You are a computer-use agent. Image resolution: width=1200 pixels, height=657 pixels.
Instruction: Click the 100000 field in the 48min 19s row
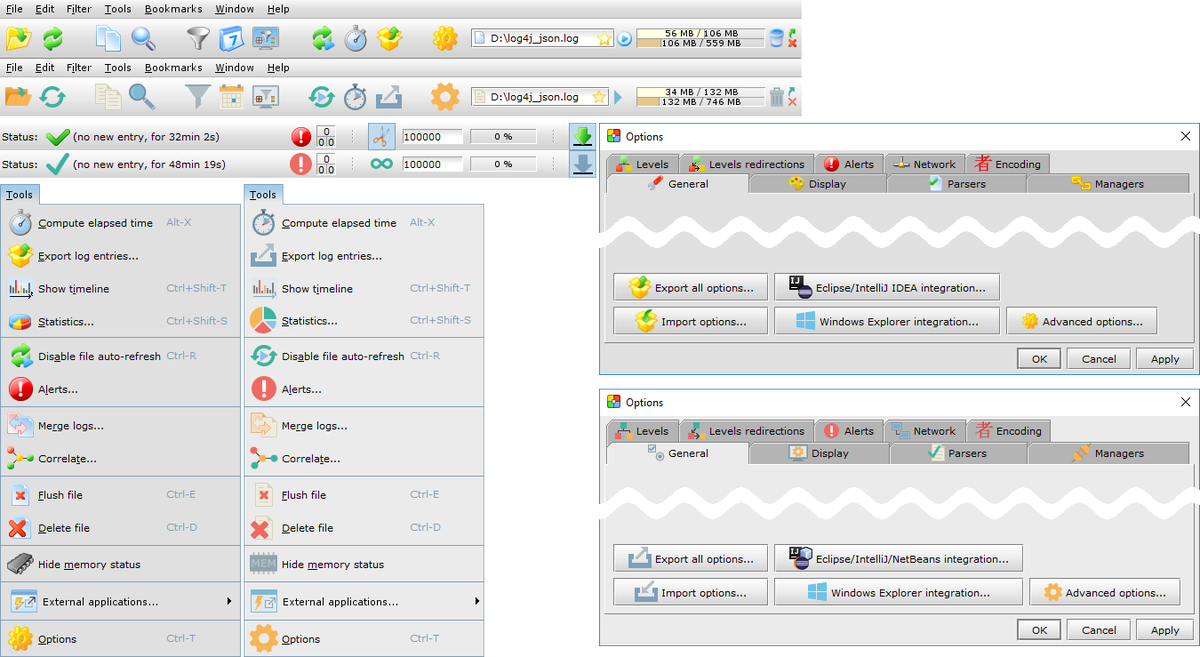[432, 164]
